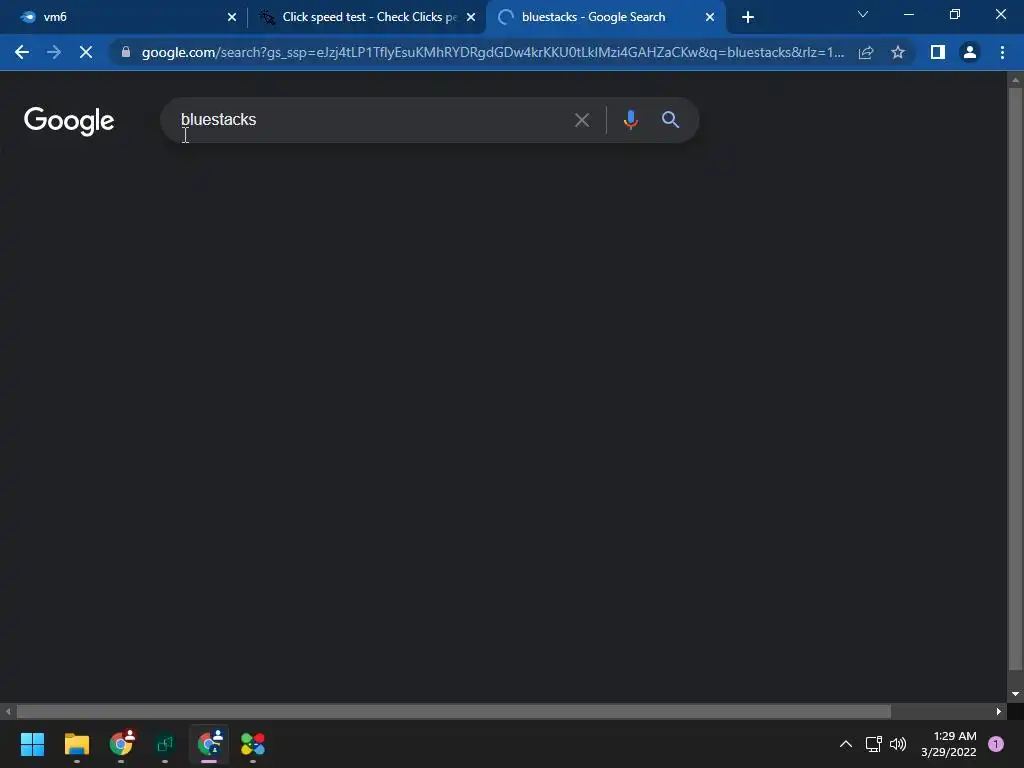Go to the Google homepage logo
1024x768 pixels.
tap(69, 121)
